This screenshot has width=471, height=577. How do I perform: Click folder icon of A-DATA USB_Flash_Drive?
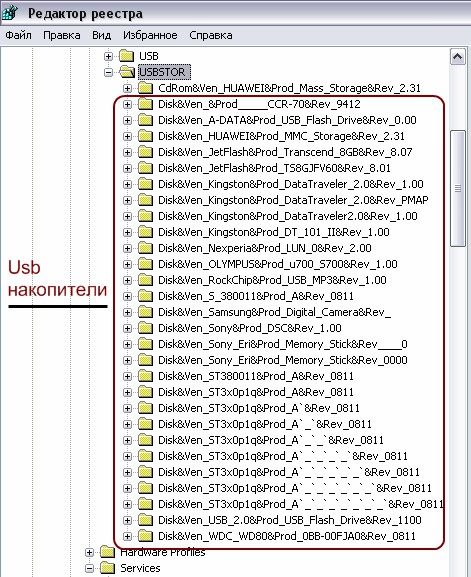pyautogui.click(x=146, y=120)
